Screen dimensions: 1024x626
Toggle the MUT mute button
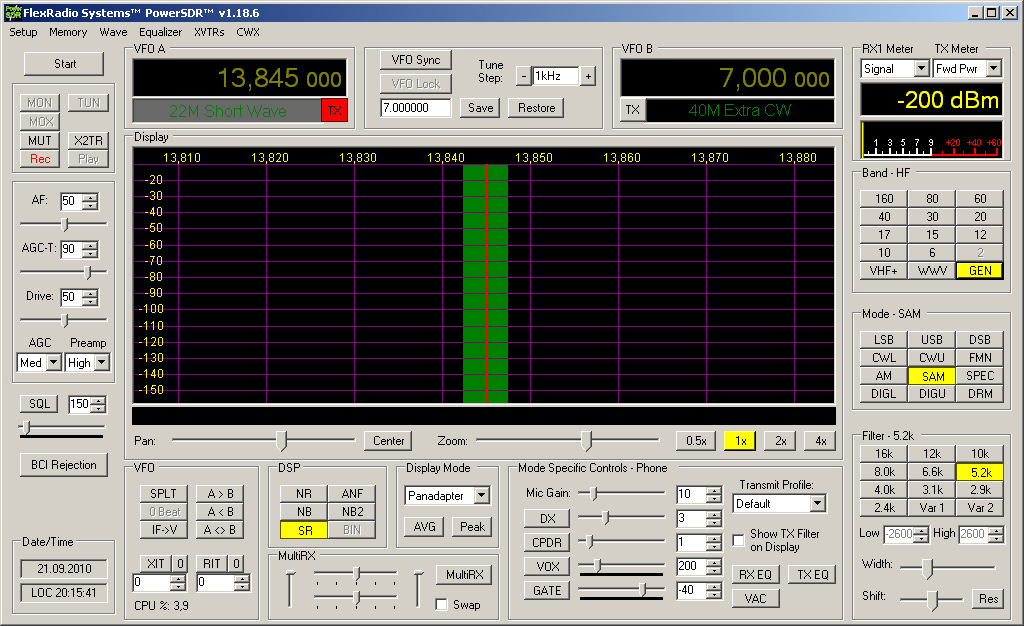tap(40, 140)
